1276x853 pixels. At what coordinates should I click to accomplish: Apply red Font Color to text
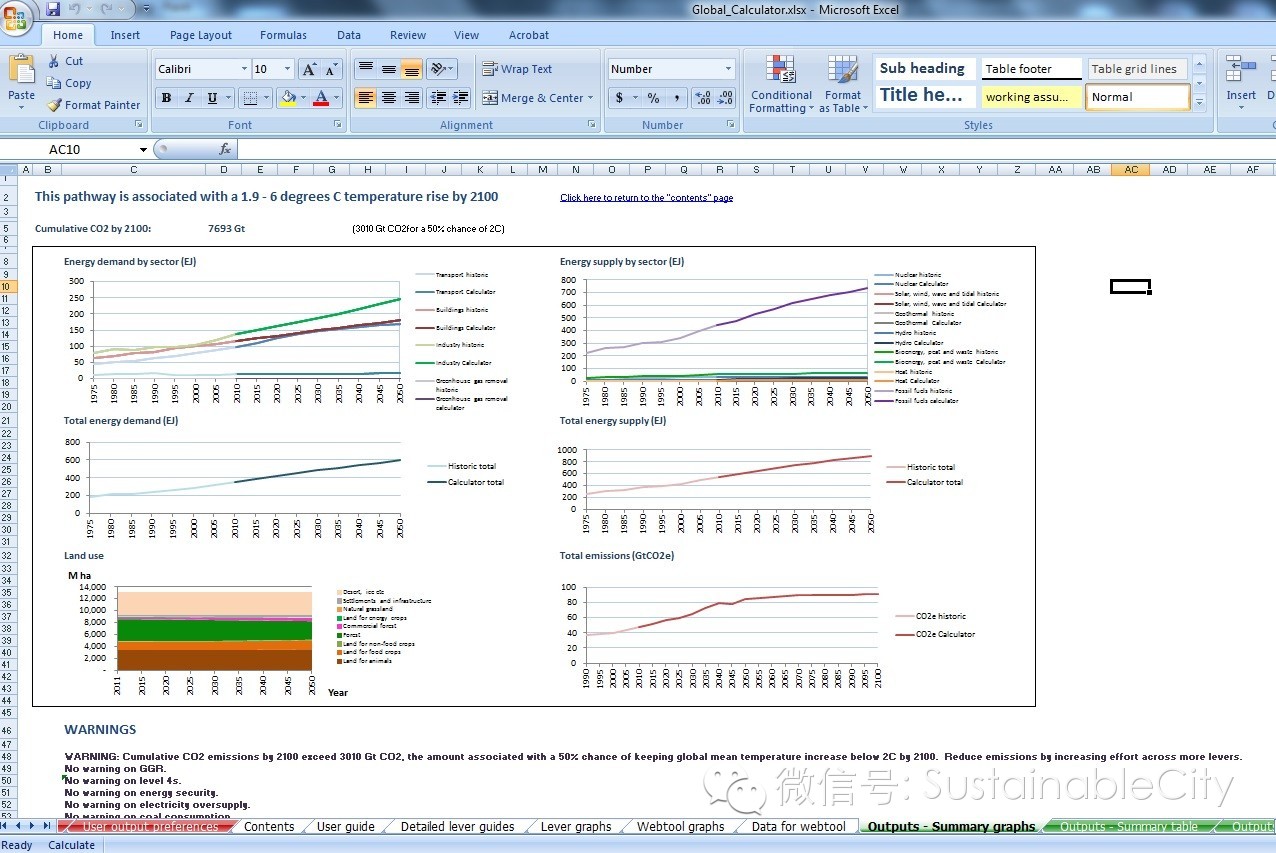coord(321,98)
